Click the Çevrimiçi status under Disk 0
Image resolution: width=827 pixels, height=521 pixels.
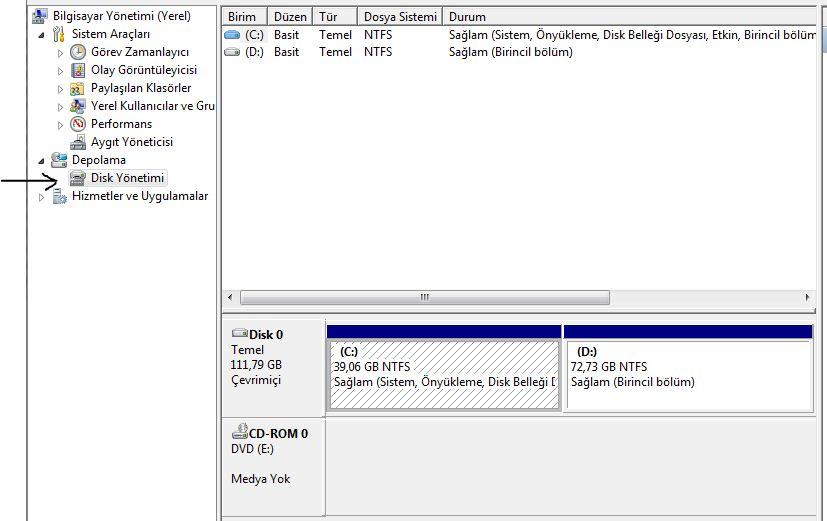coord(256,380)
